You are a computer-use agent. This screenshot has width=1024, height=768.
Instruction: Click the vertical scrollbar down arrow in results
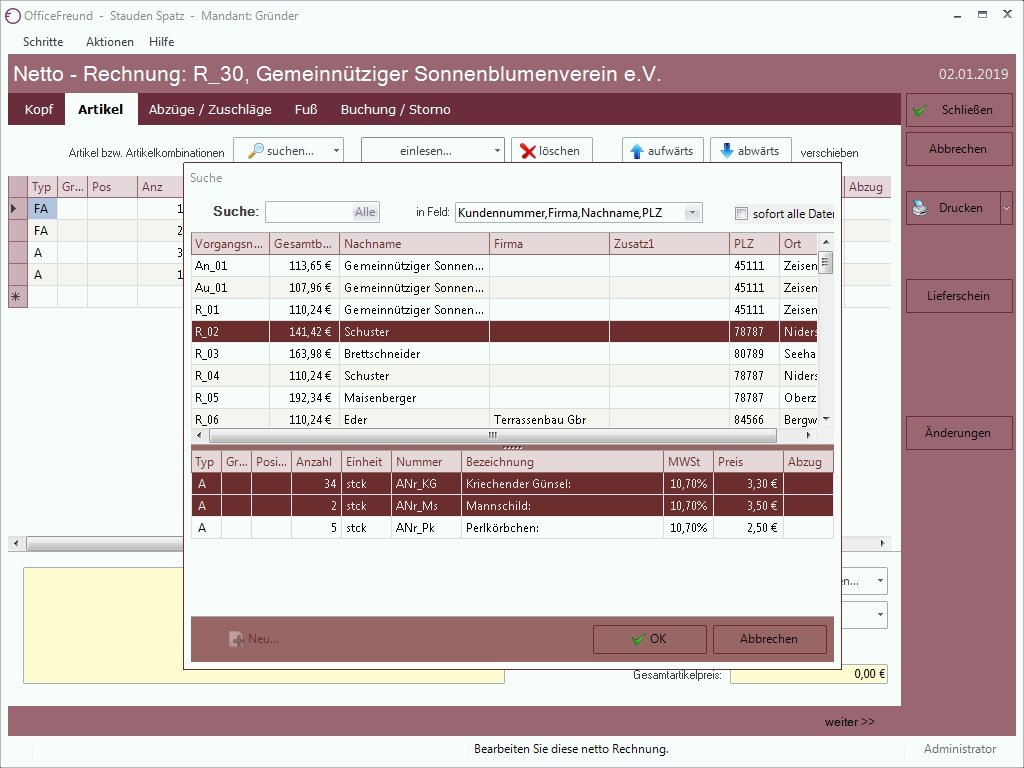(x=825, y=419)
